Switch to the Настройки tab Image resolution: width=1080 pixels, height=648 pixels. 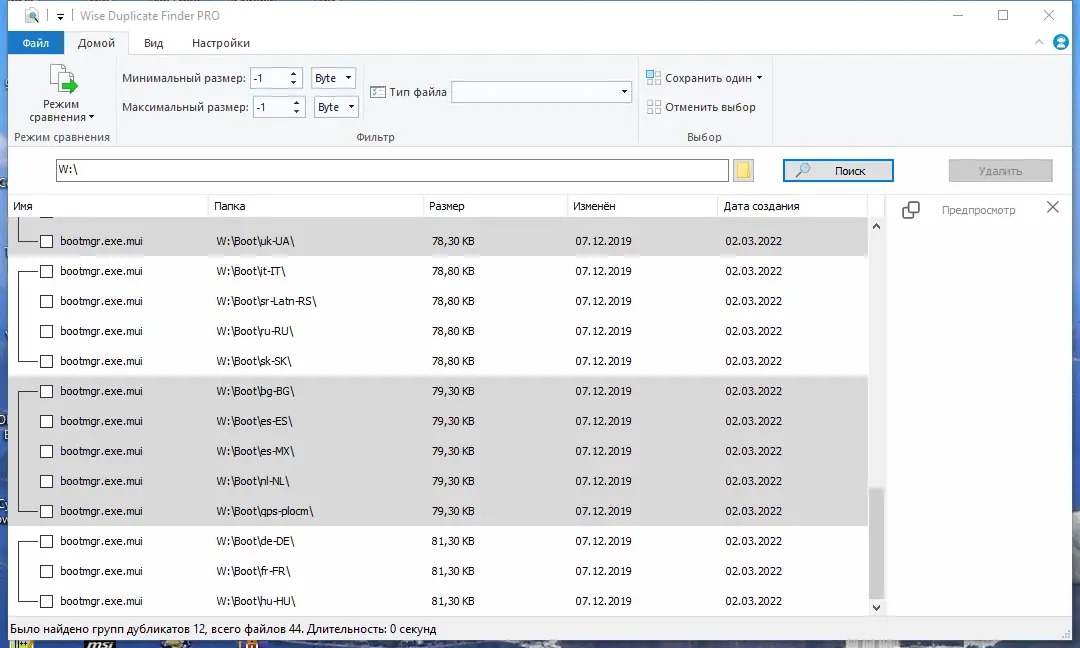click(221, 43)
